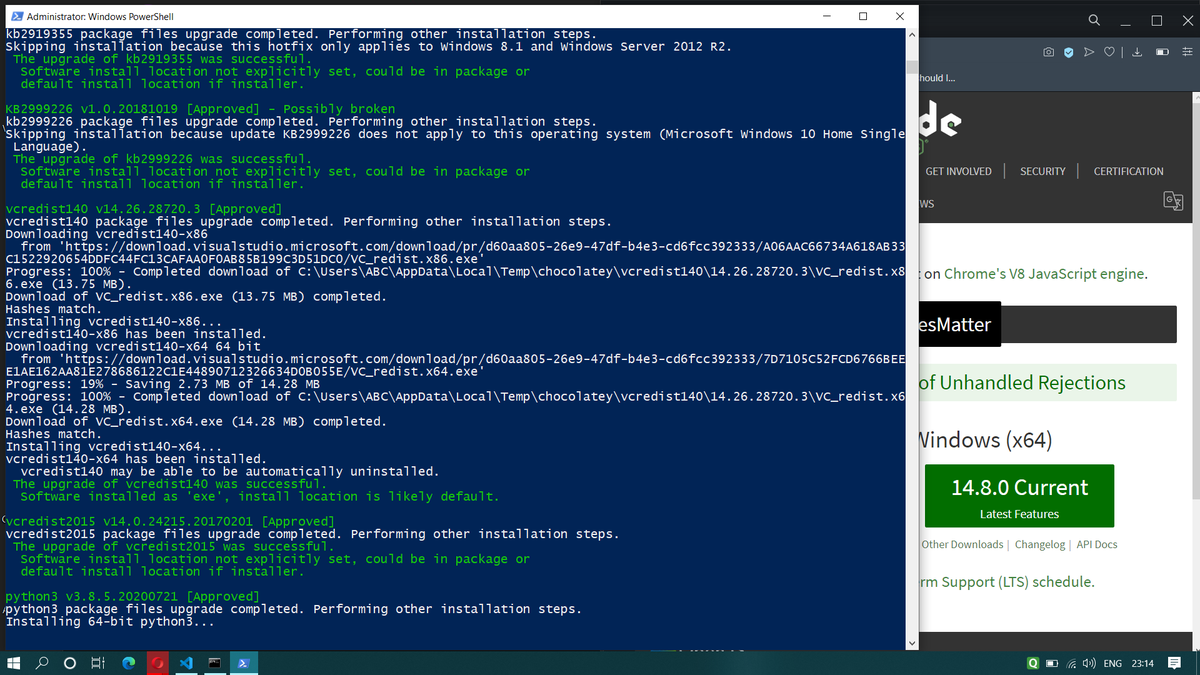The height and width of the screenshot is (675, 1200).
Task: Click PowerShell scrollbar down arrow
Action: pyautogui.click(x=911, y=642)
